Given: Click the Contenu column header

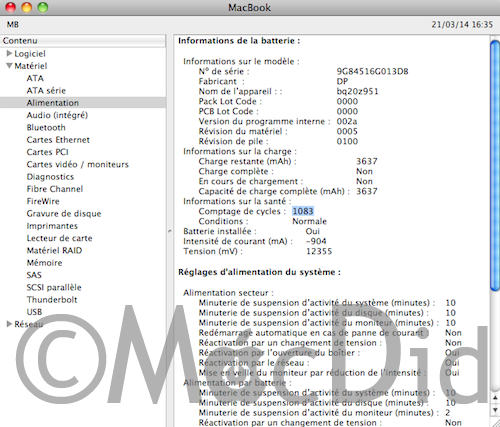Looking at the screenshot, I should coord(83,41).
